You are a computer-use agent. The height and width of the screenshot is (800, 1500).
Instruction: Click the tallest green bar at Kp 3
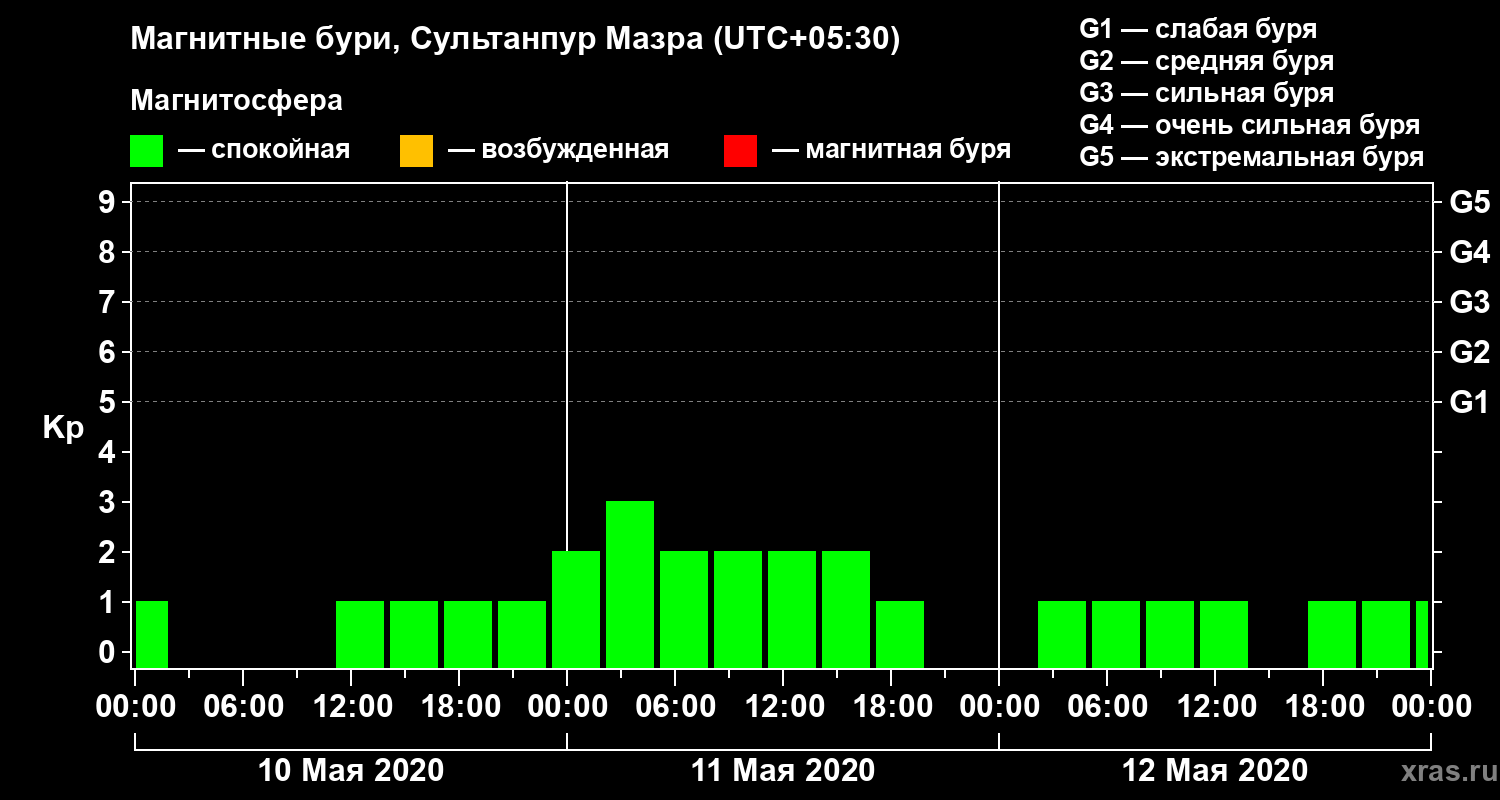point(630,584)
